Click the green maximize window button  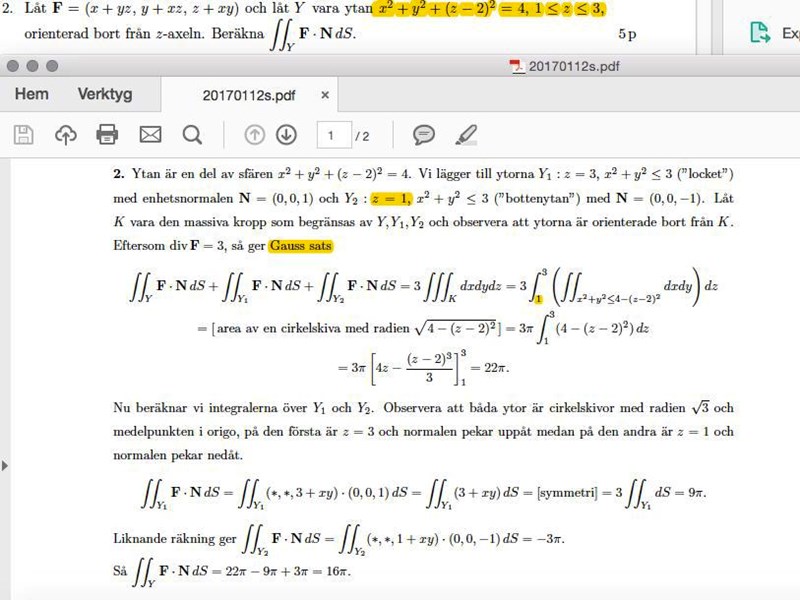53,66
